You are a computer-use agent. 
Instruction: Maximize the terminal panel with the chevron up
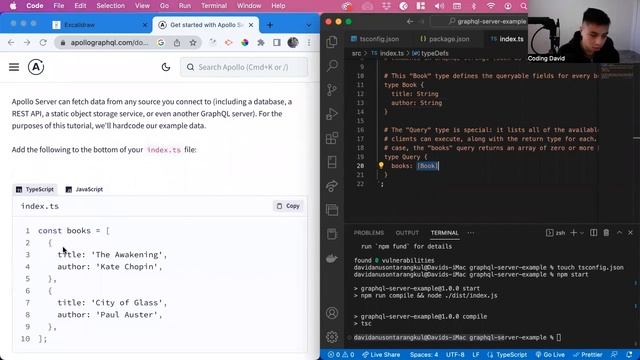pos(619,233)
